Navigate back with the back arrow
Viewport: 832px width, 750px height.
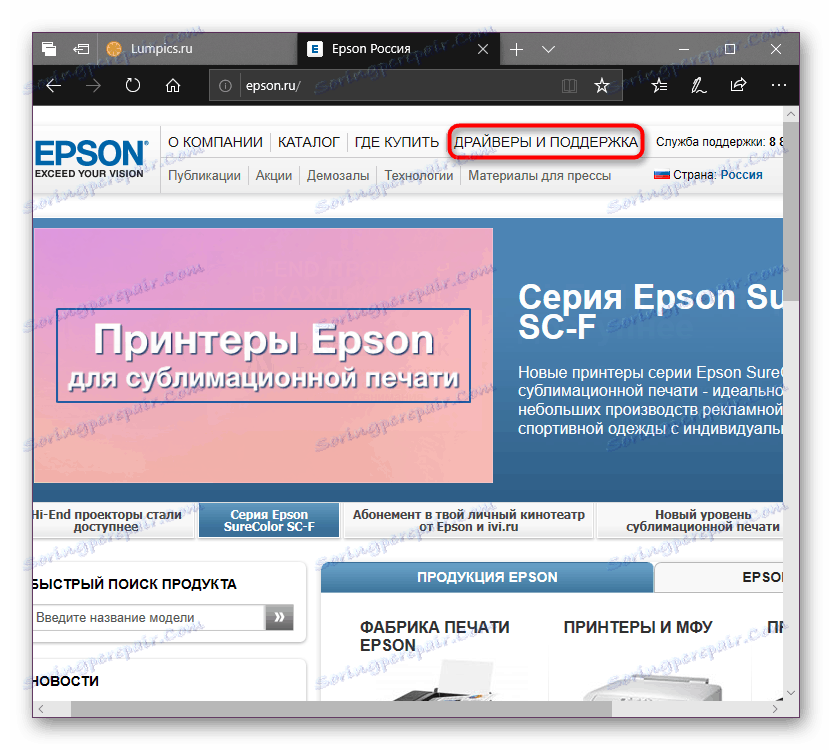pos(53,85)
